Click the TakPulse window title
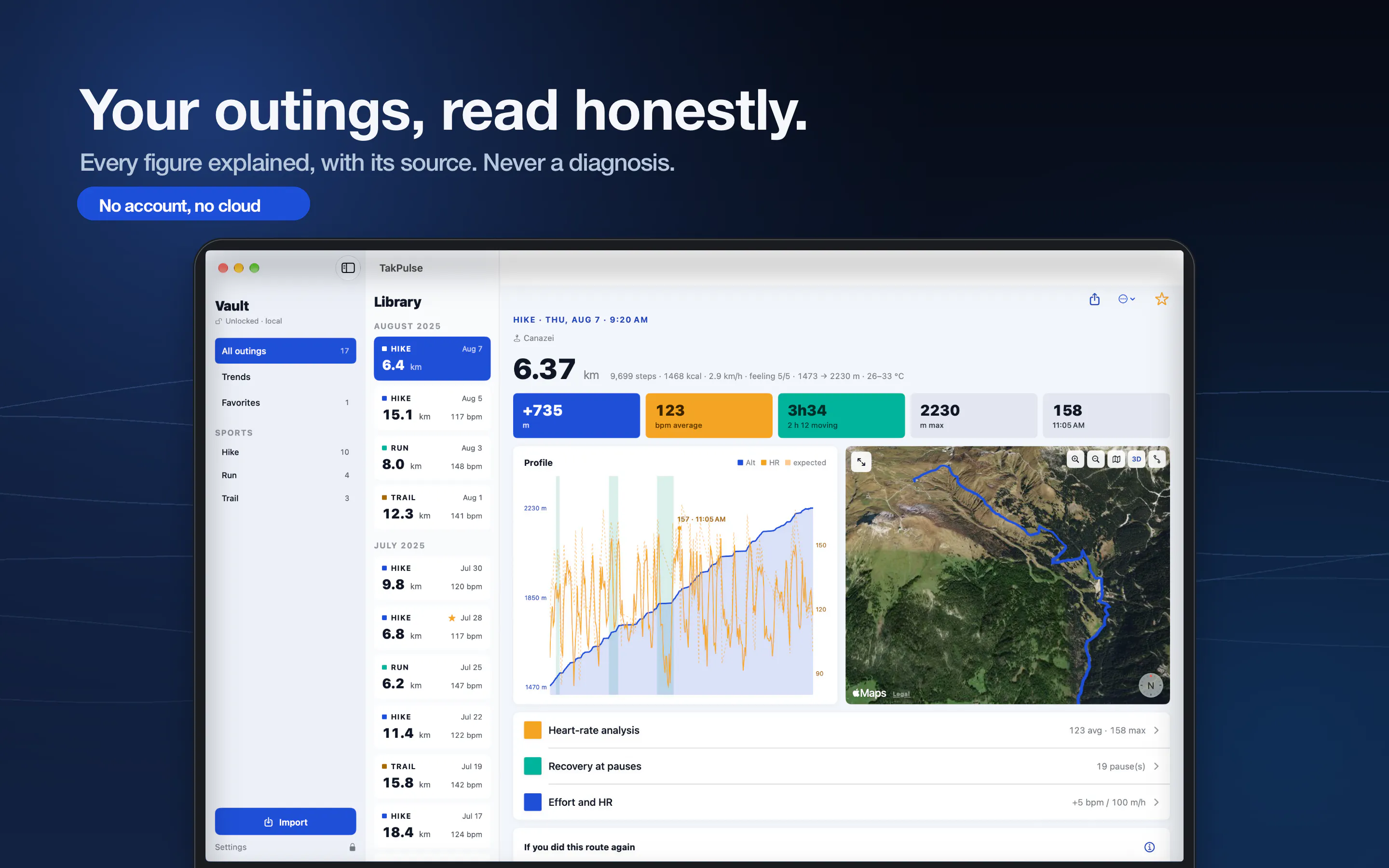Screen dimensions: 1389x868 [x=401, y=268]
